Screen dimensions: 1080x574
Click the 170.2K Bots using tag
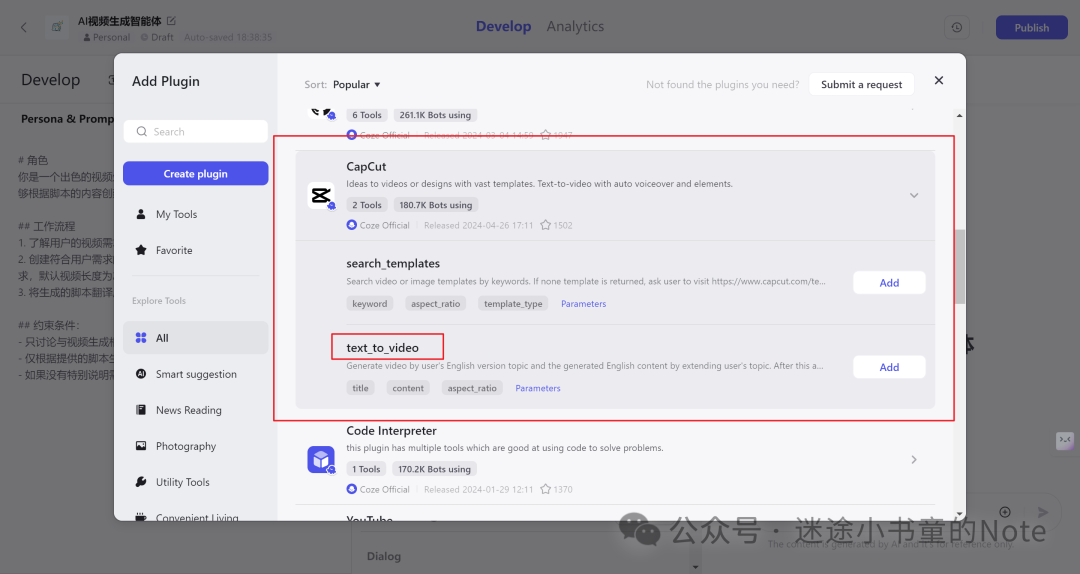click(435, 469)
